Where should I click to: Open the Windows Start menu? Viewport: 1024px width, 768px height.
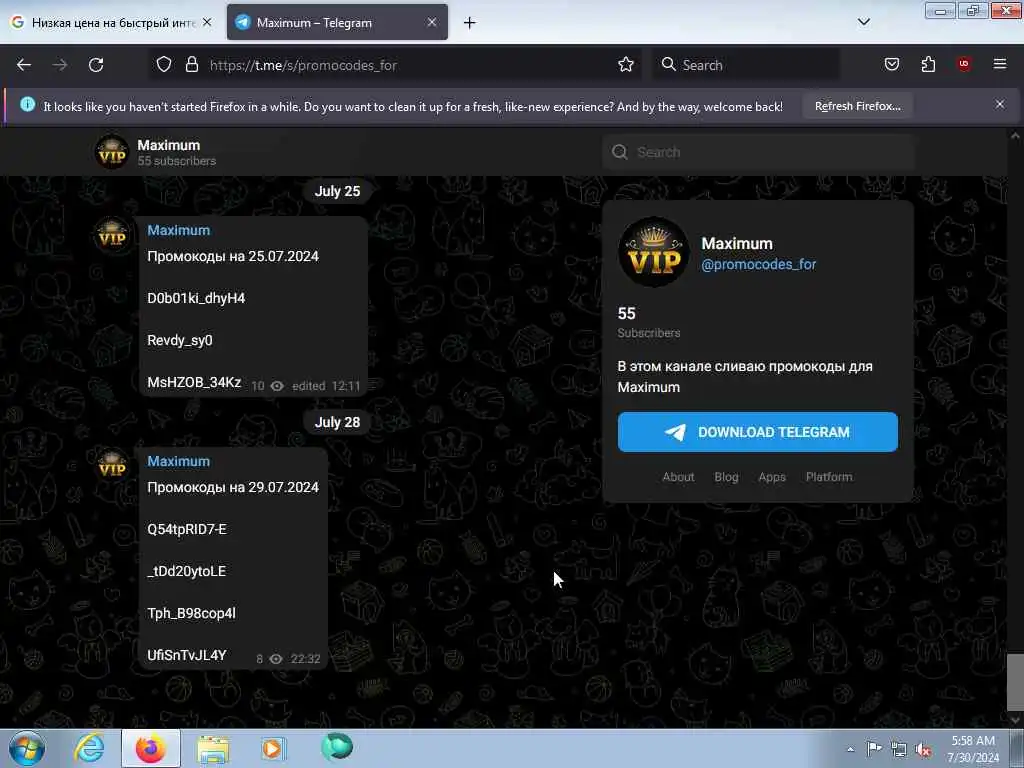click(x=27, y=748)
